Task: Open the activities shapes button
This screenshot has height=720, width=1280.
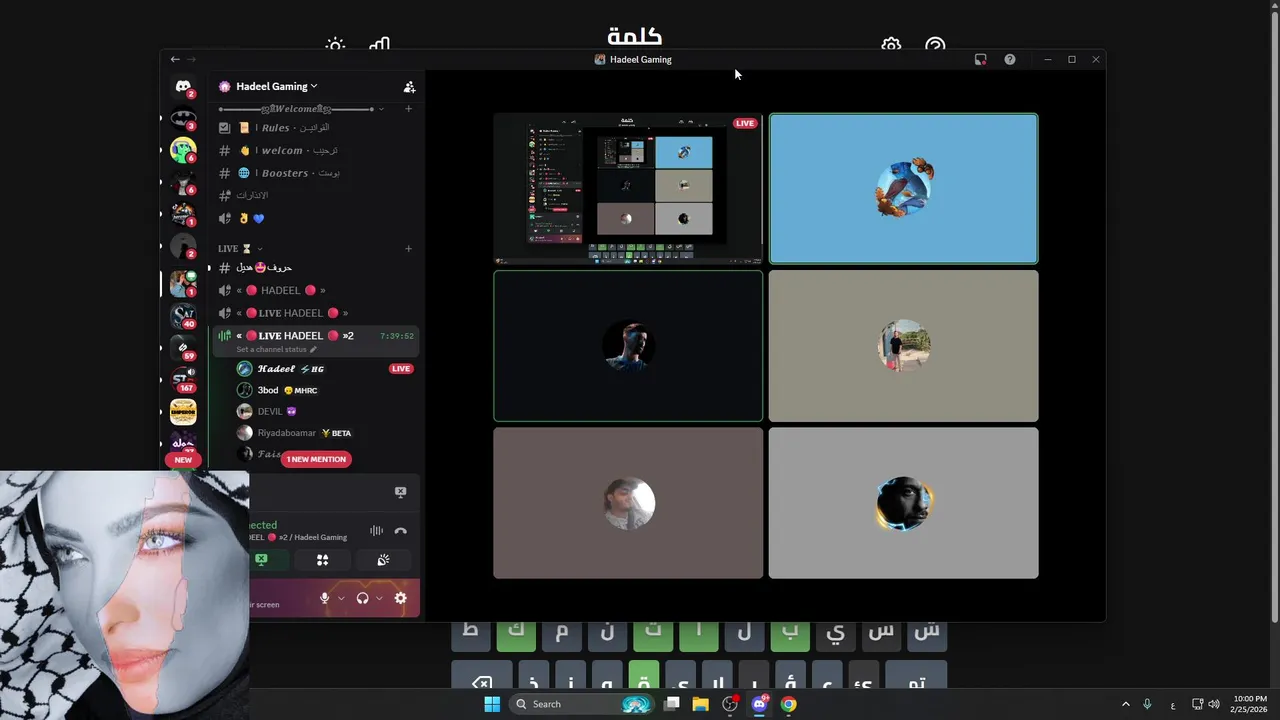Action: coord(322,560)
